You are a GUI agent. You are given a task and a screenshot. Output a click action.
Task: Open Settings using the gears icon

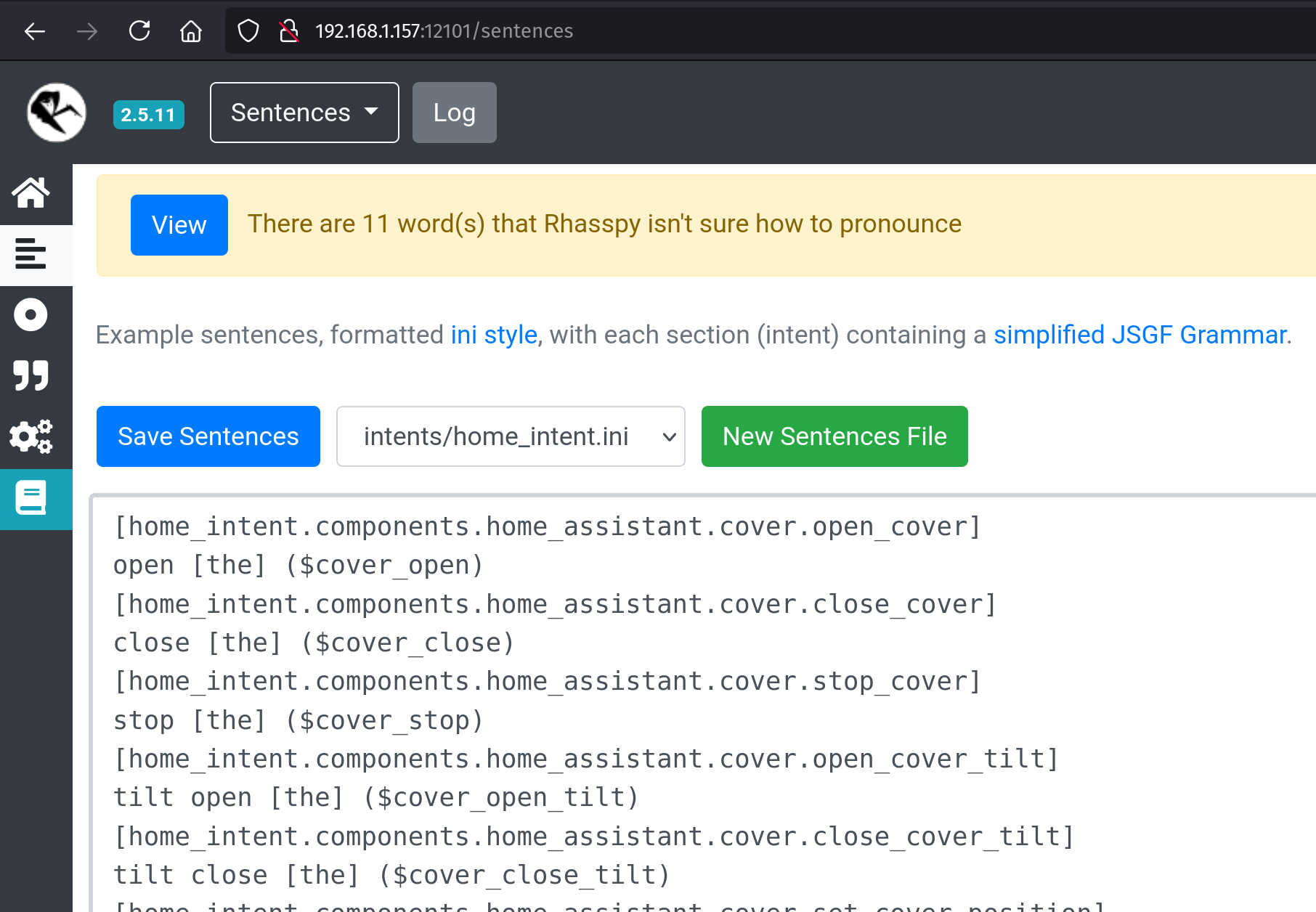point(31,436)
